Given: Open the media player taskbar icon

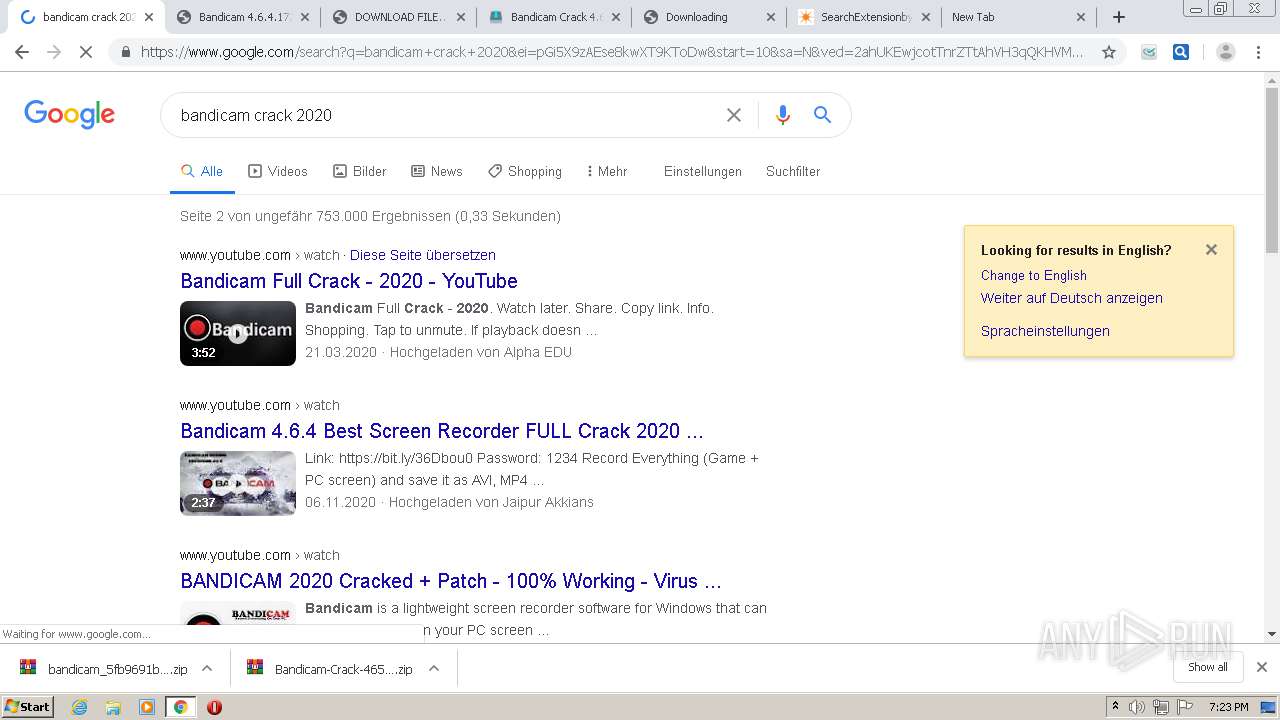Looking at the screenshot, I should point(147,707).
